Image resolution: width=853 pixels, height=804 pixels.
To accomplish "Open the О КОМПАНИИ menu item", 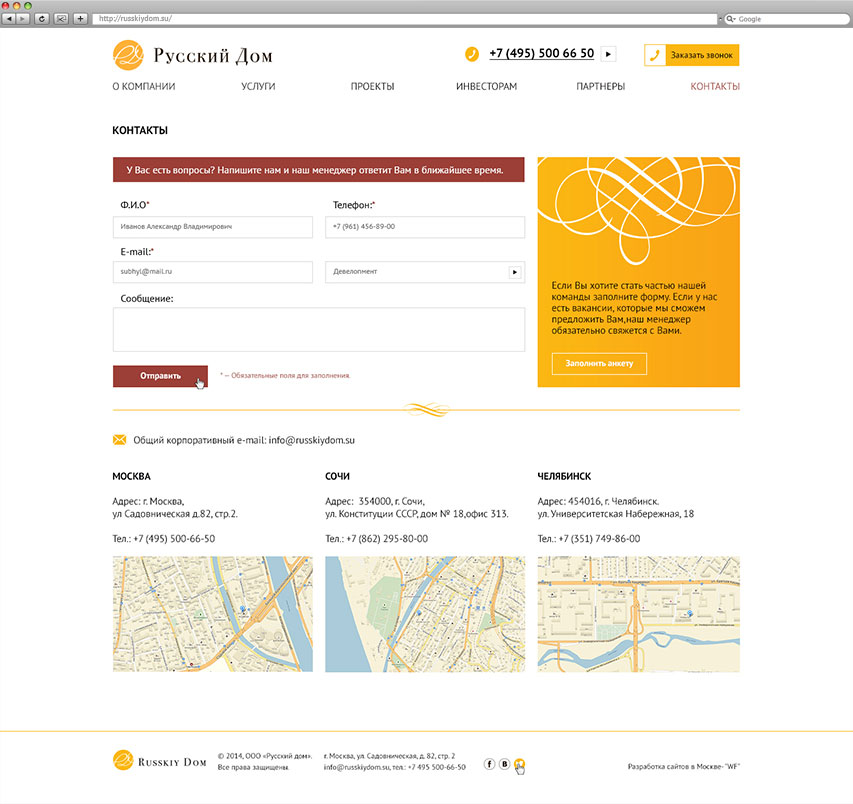I will click(x=144, y=86).
